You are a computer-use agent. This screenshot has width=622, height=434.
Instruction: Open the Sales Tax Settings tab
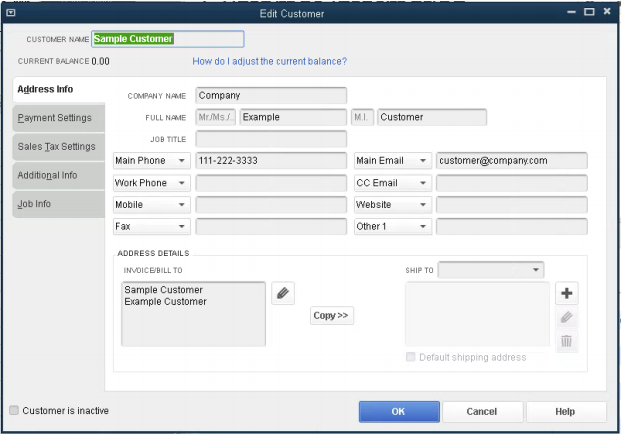coord(56,146)
